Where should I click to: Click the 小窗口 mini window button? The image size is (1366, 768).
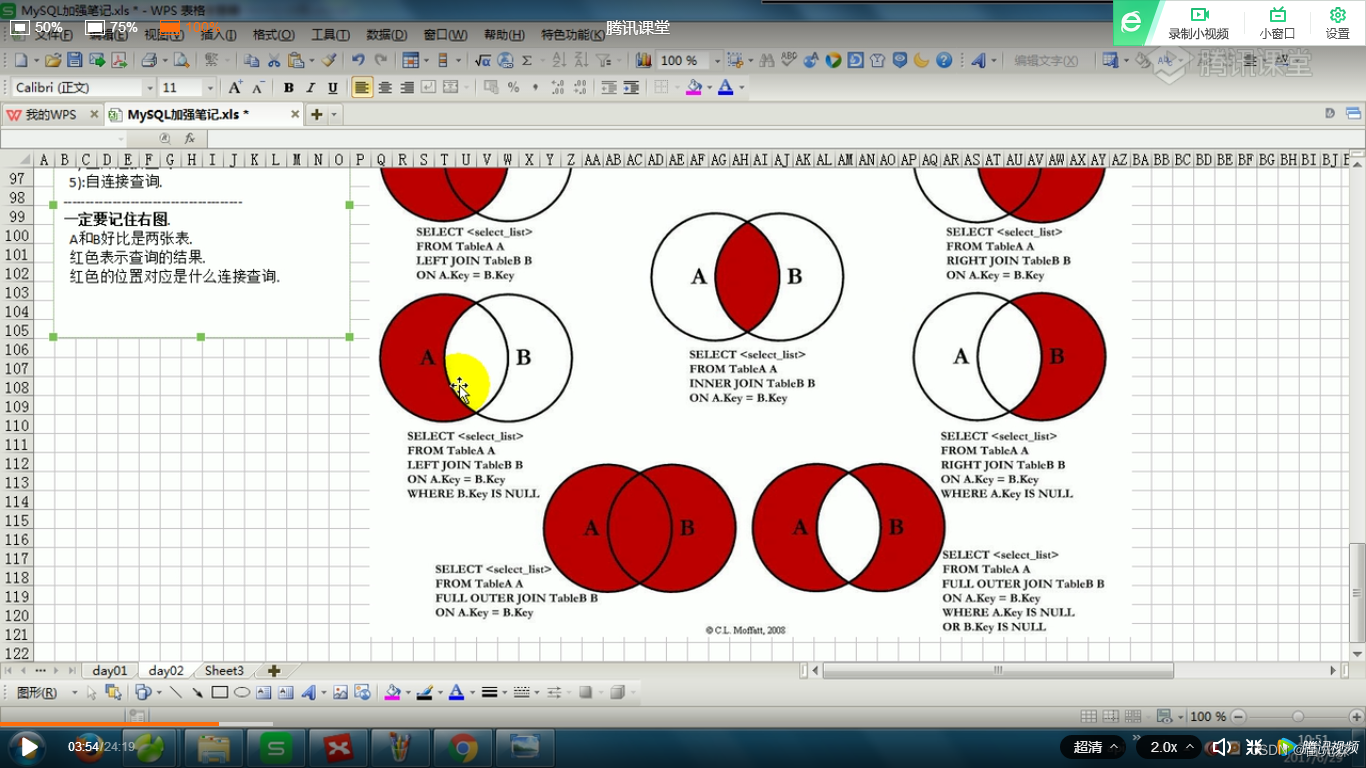click(x=1277, y=23)
